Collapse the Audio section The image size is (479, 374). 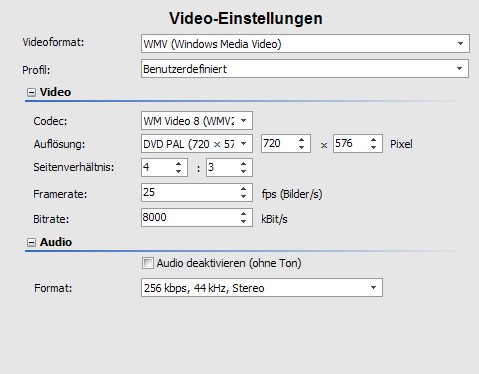pos(31,242)
